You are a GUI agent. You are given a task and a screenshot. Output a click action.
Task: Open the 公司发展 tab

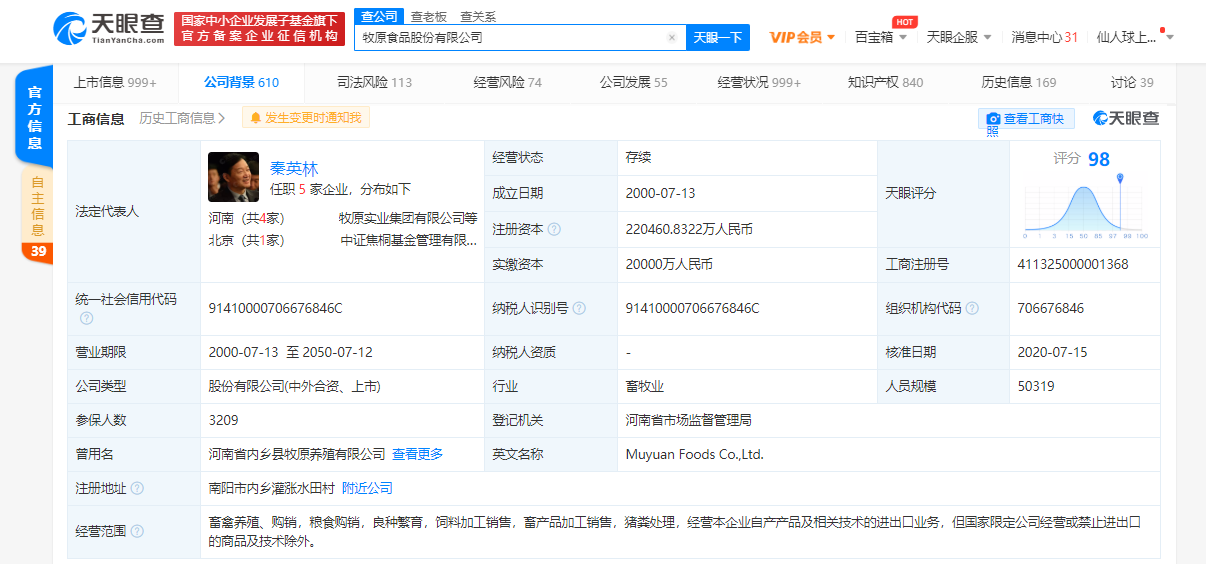click(633, 82)
